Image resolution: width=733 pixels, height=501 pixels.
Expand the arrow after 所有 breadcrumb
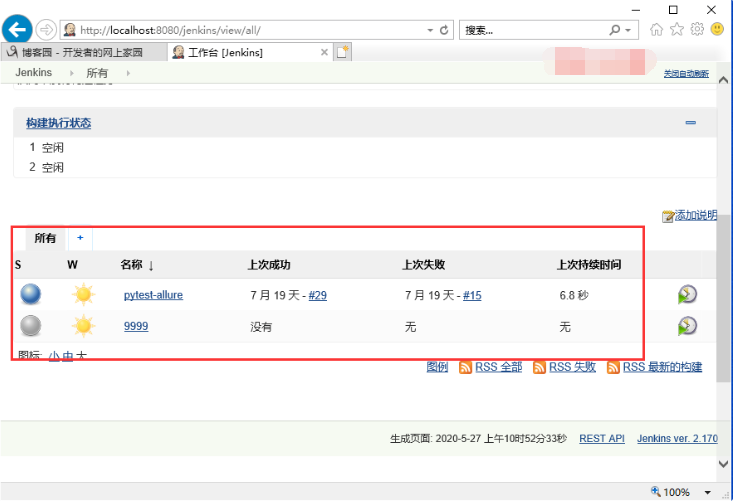128,73
